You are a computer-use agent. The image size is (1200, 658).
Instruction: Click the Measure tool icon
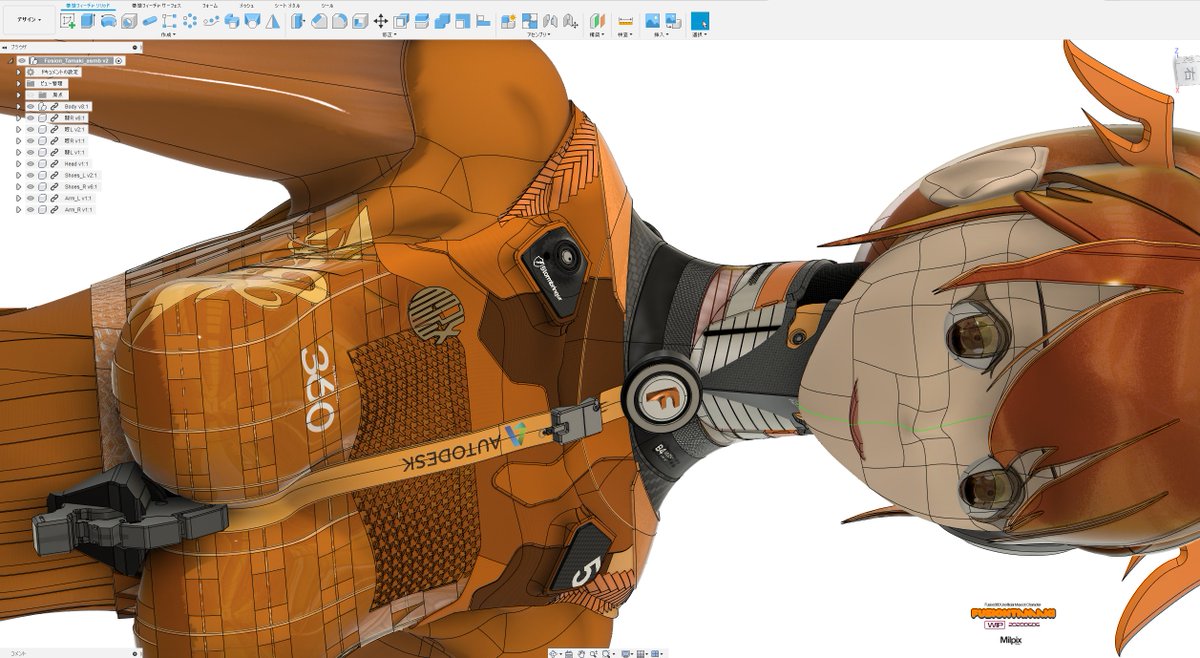coord(626,21)
